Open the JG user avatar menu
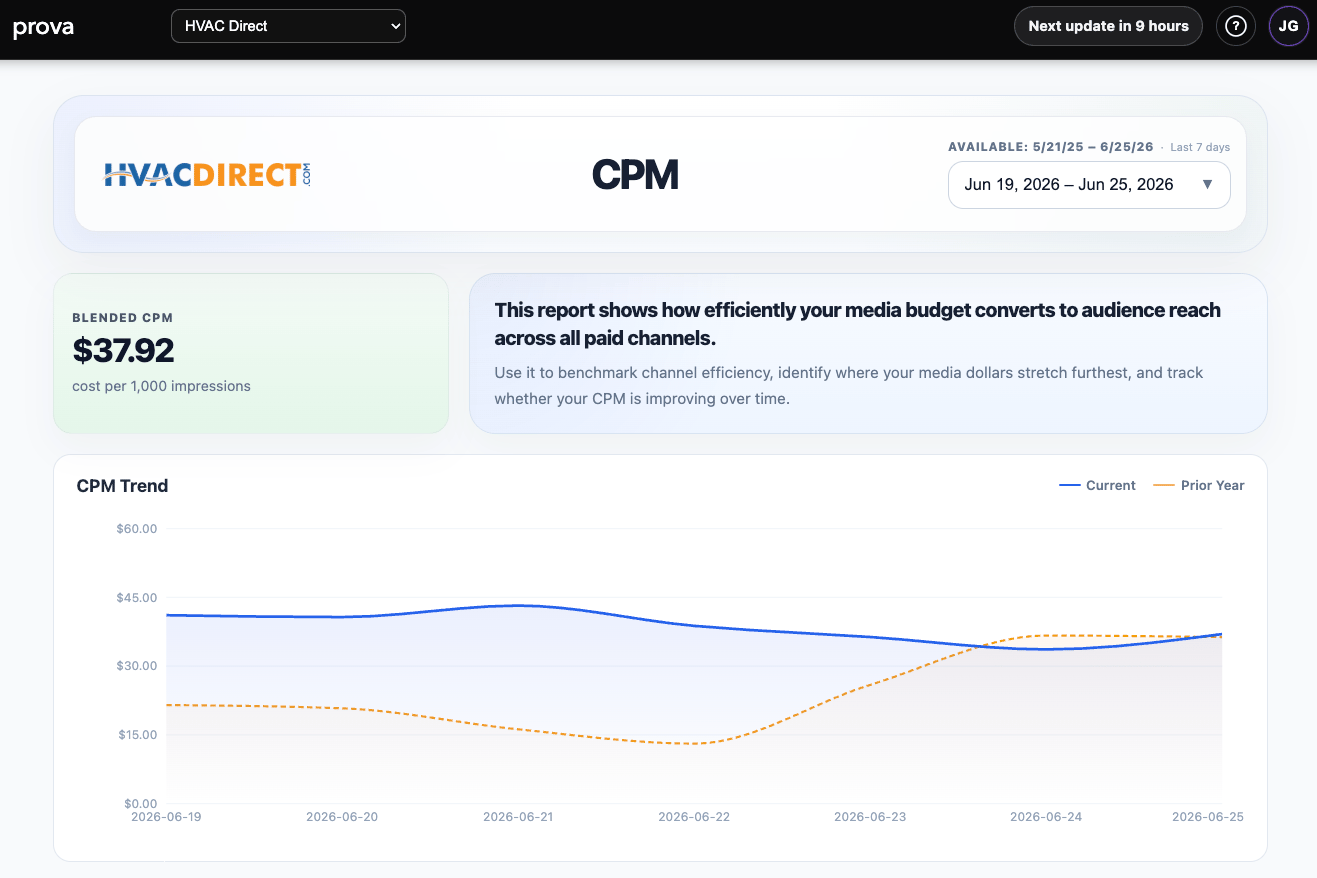Viewport: 1317px width, 878px height. click(1289, 26)
